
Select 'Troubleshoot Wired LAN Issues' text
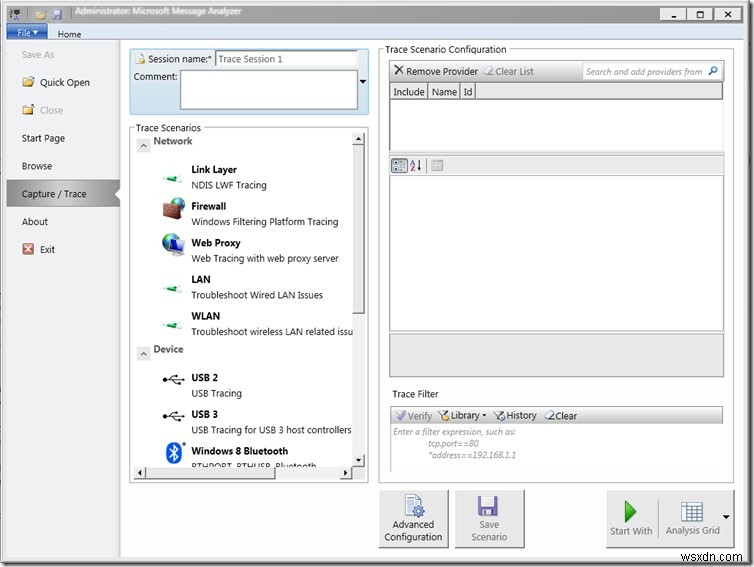pos(257,295)
